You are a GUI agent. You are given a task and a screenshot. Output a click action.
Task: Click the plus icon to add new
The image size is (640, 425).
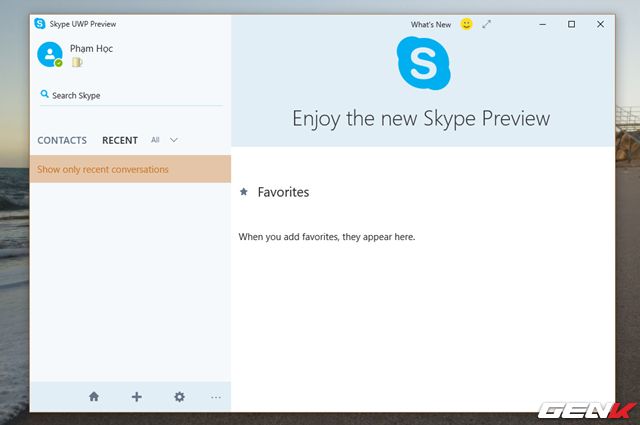(x=137, y=397)
